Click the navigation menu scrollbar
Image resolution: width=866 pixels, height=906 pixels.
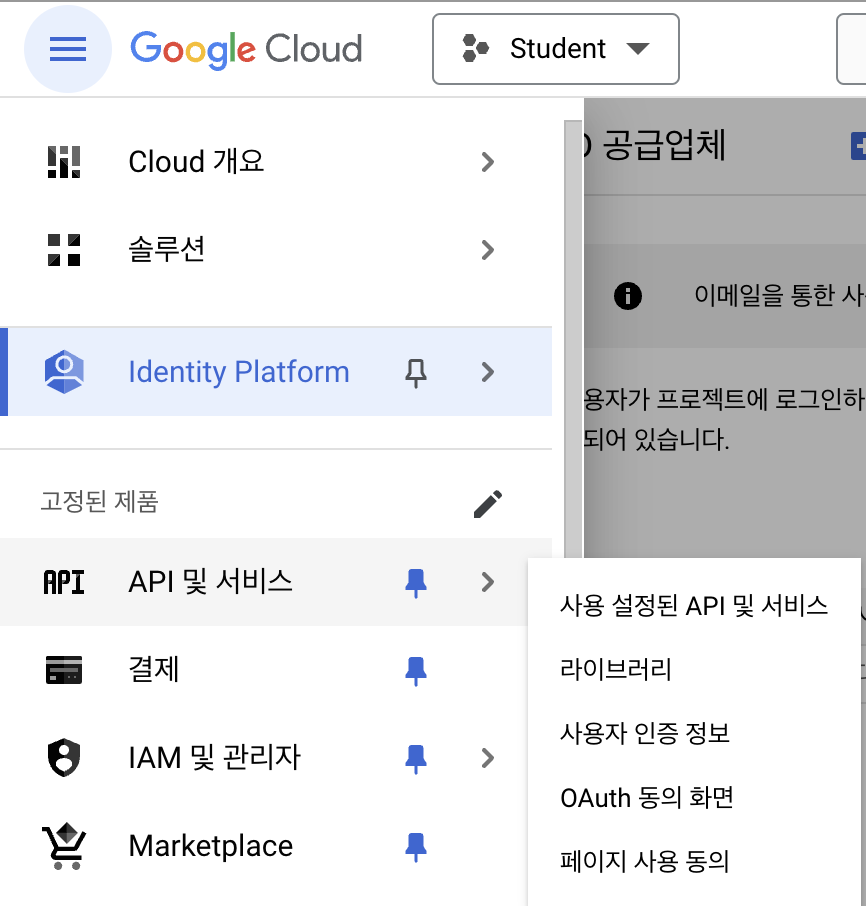coord(573,339)
